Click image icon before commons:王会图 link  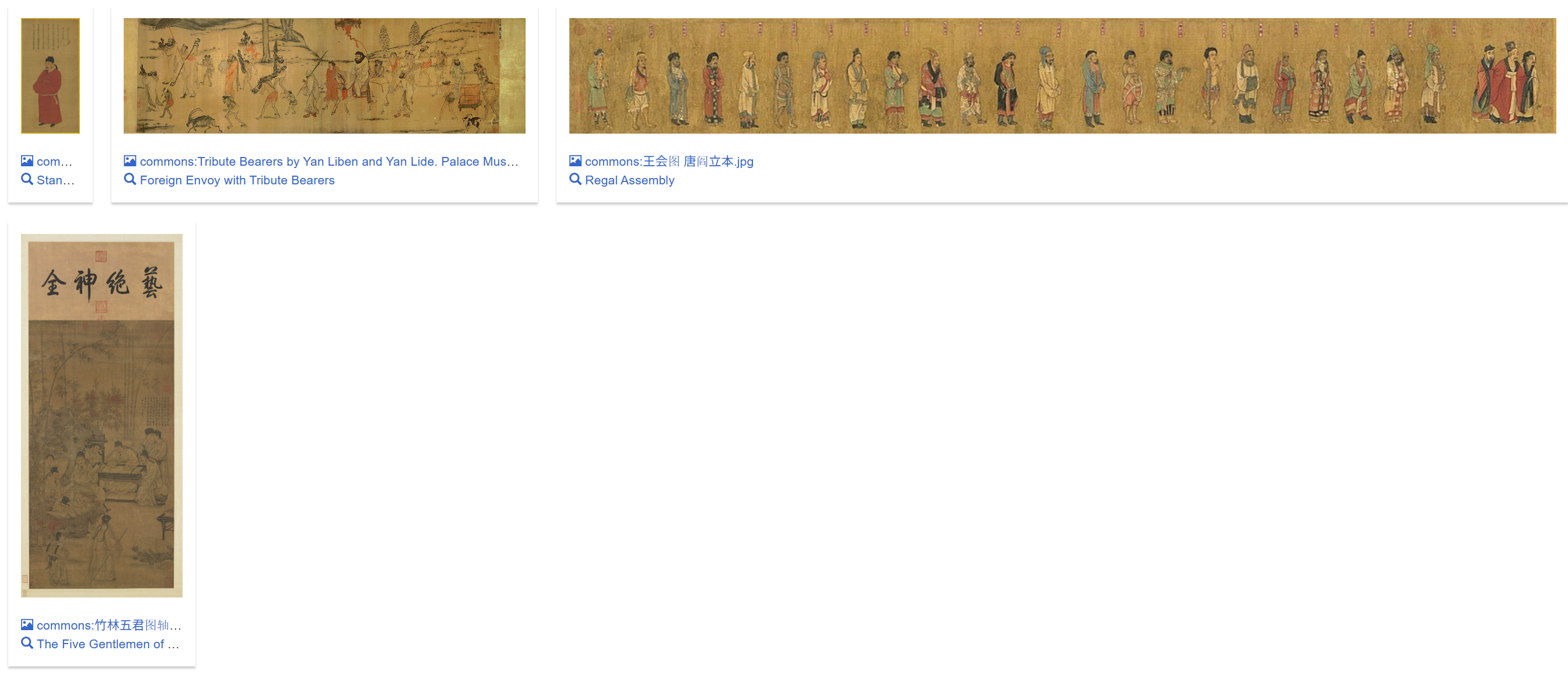pos(575,160)
